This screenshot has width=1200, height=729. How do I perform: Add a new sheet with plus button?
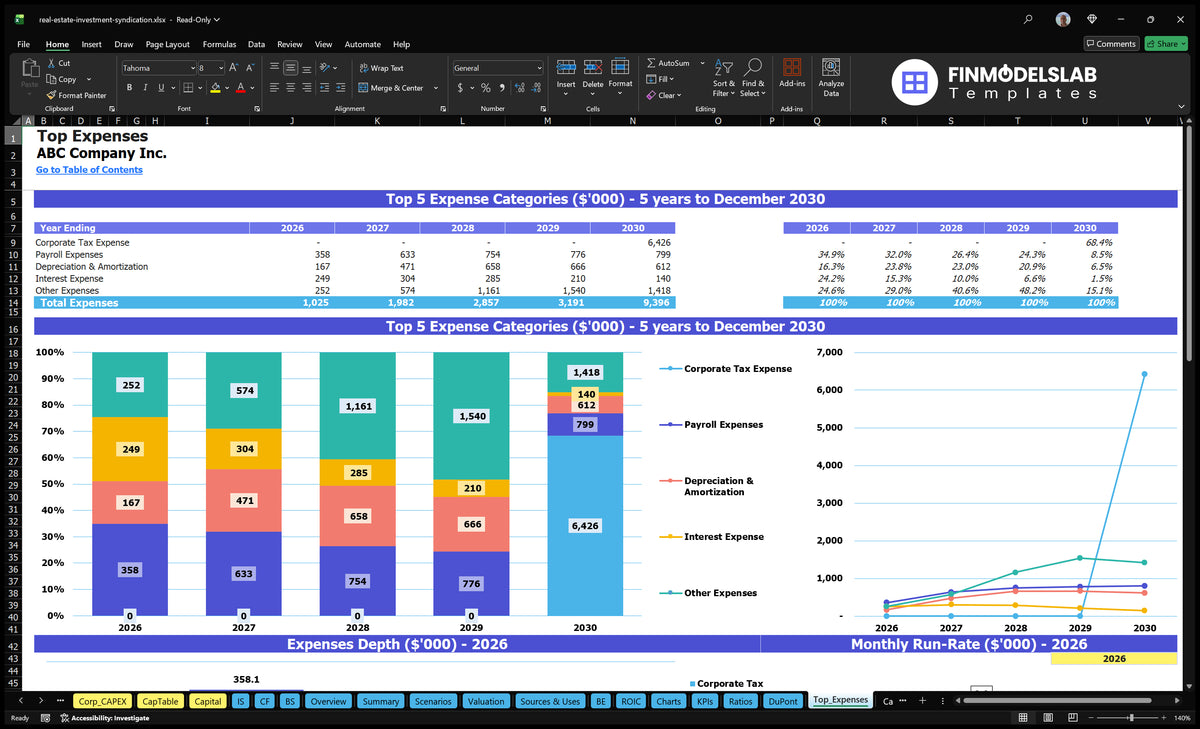click(922, 701)
